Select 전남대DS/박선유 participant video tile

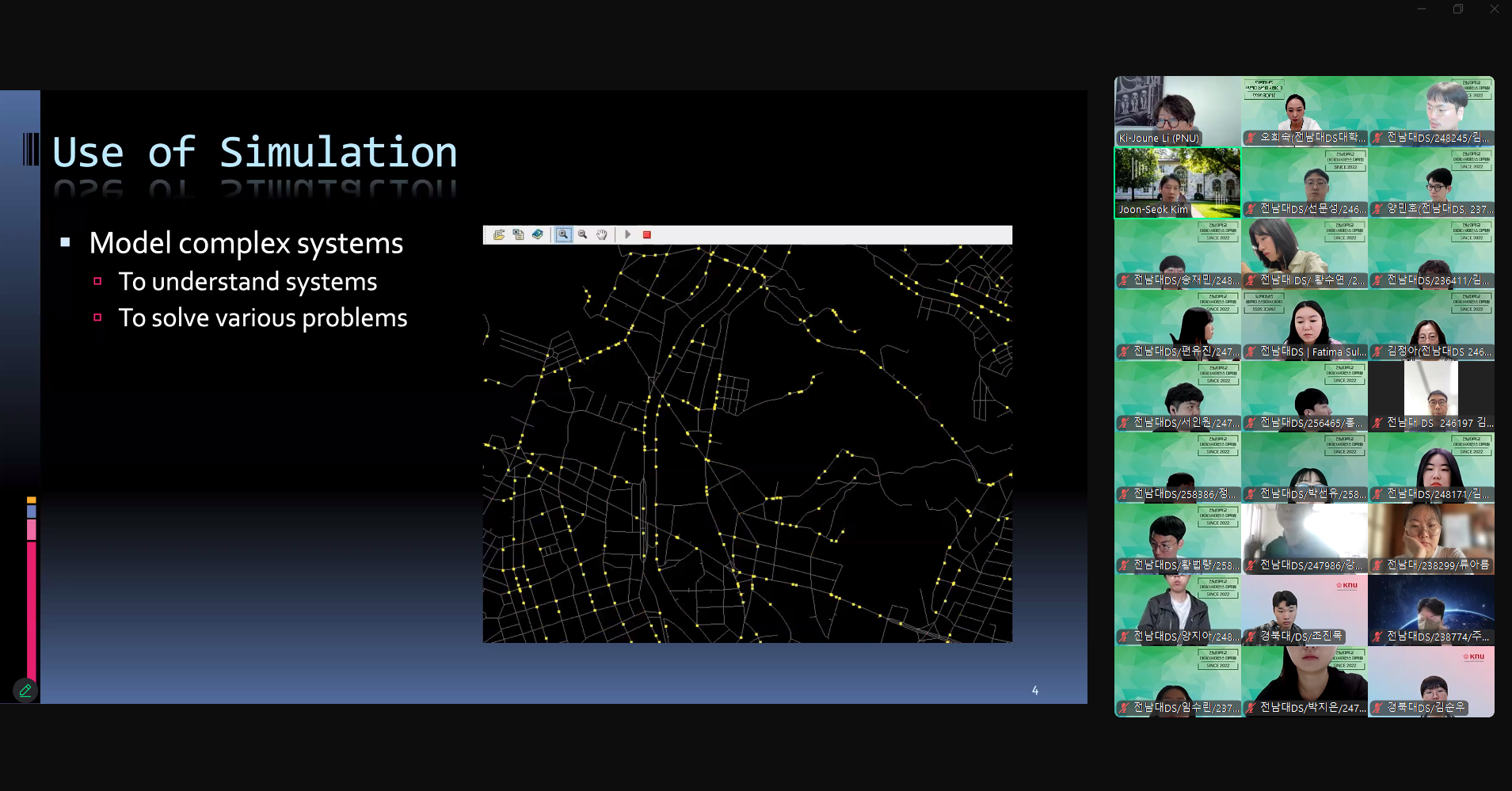(x=1304, y=468)
